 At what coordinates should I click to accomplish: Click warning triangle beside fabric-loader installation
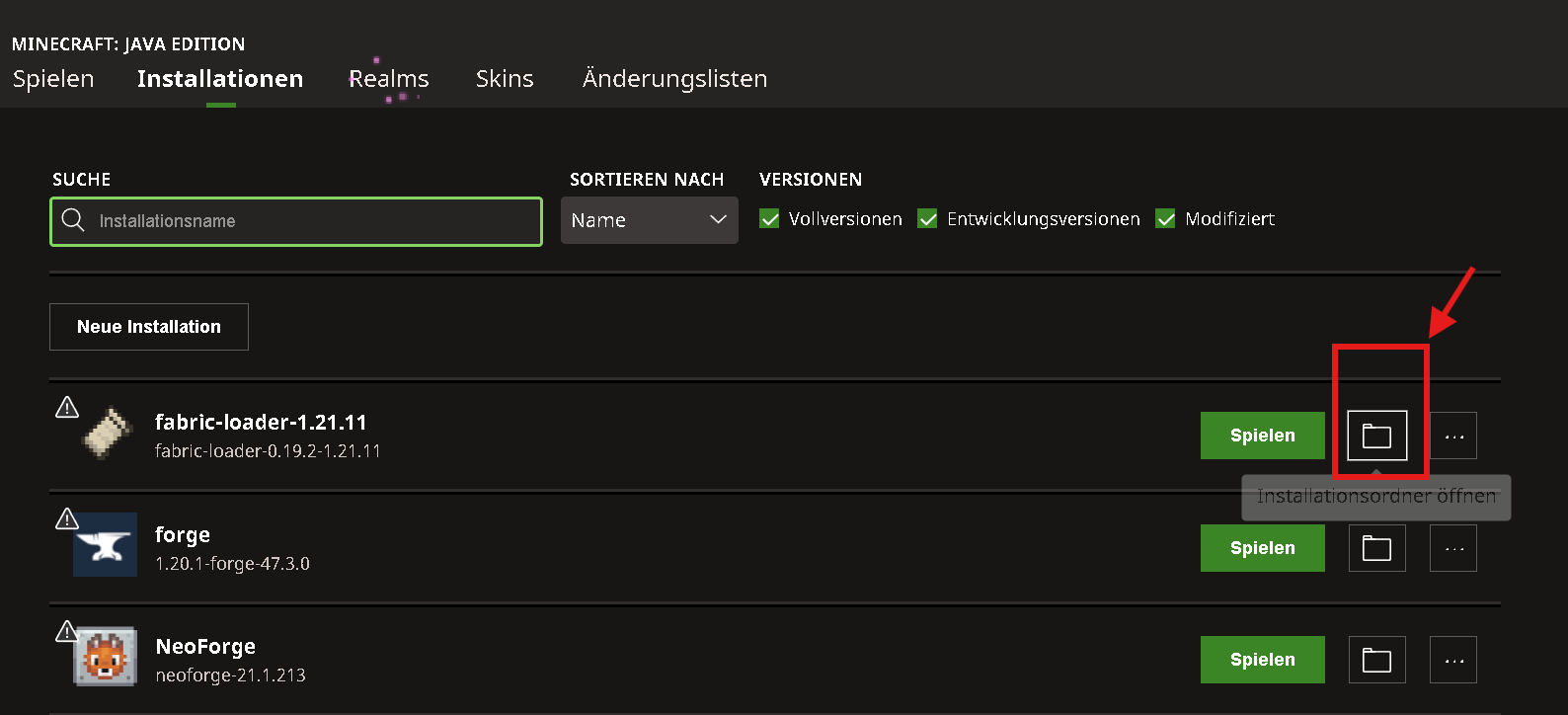click(67, 407)
